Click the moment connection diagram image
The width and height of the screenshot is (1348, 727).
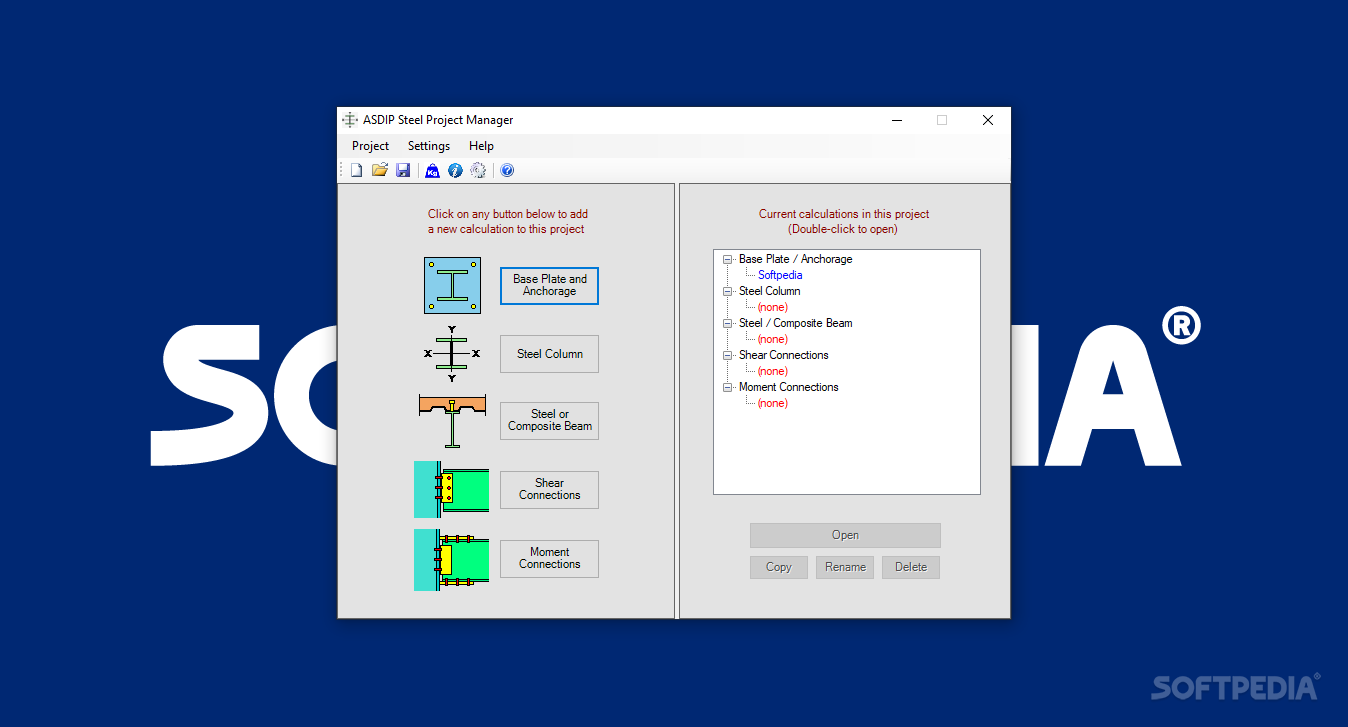coord(451,559)
